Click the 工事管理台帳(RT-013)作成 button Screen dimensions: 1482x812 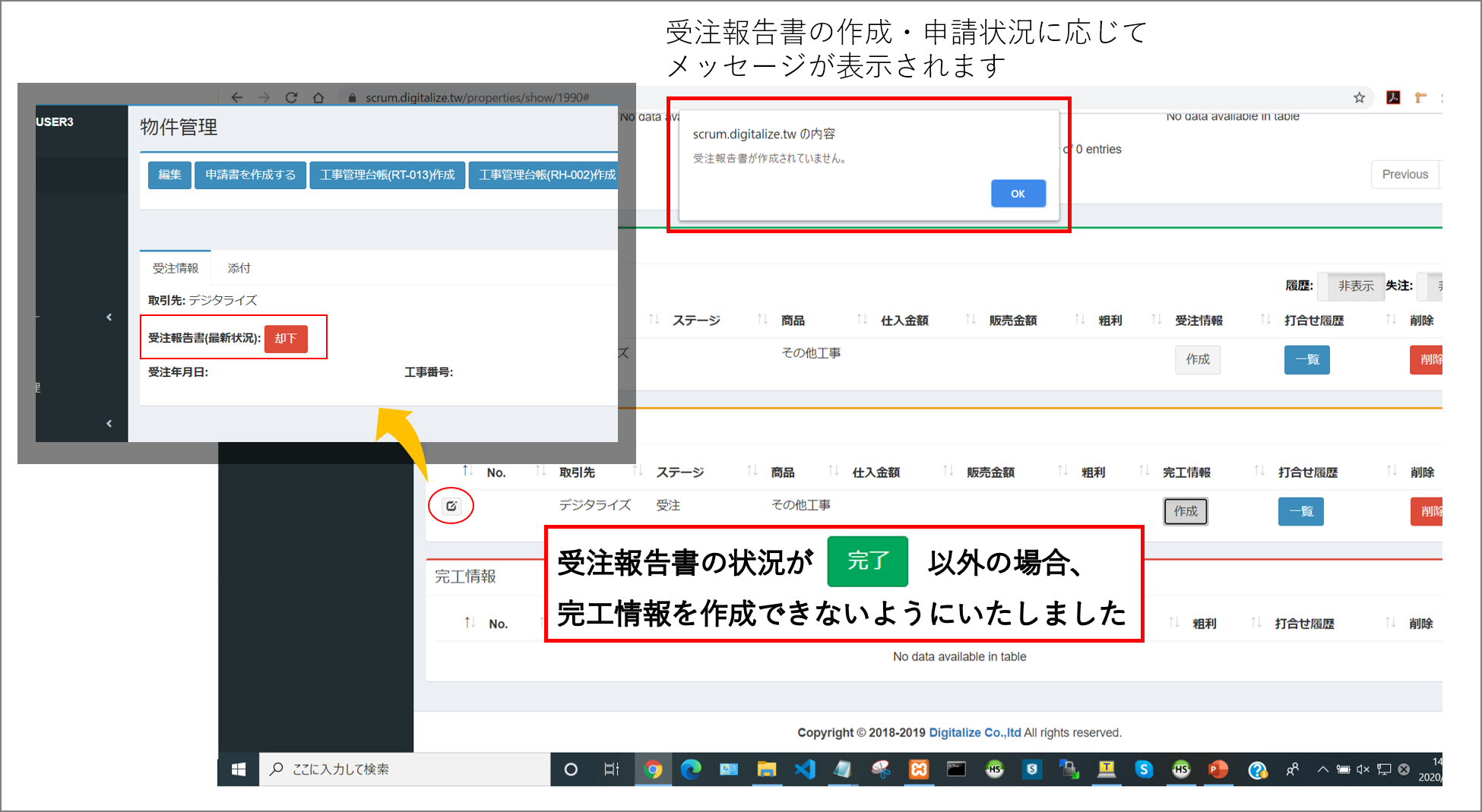coord(387,175)
